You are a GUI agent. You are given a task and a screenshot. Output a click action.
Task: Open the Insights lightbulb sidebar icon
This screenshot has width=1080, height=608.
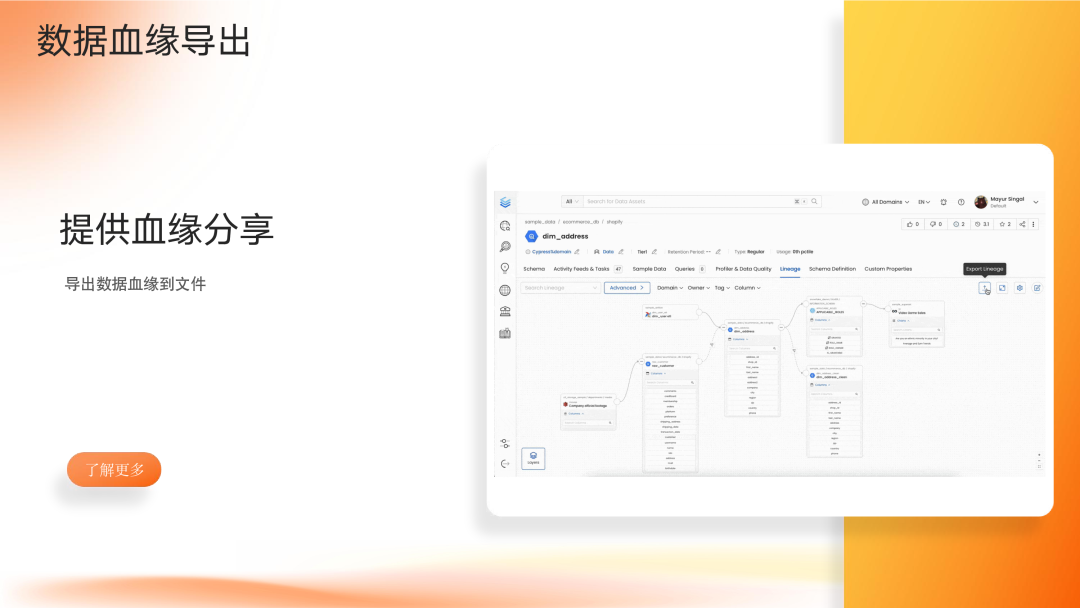[505, 269]
